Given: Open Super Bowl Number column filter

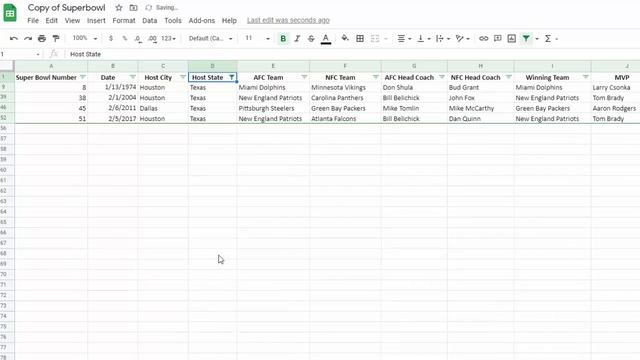Looking at the screenshot, I should (83, 77).
